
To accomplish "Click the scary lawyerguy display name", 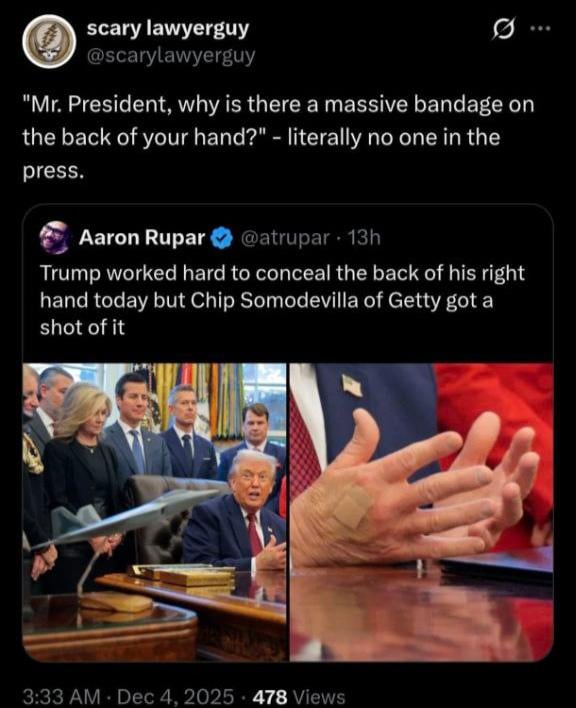I will (167, 29).
